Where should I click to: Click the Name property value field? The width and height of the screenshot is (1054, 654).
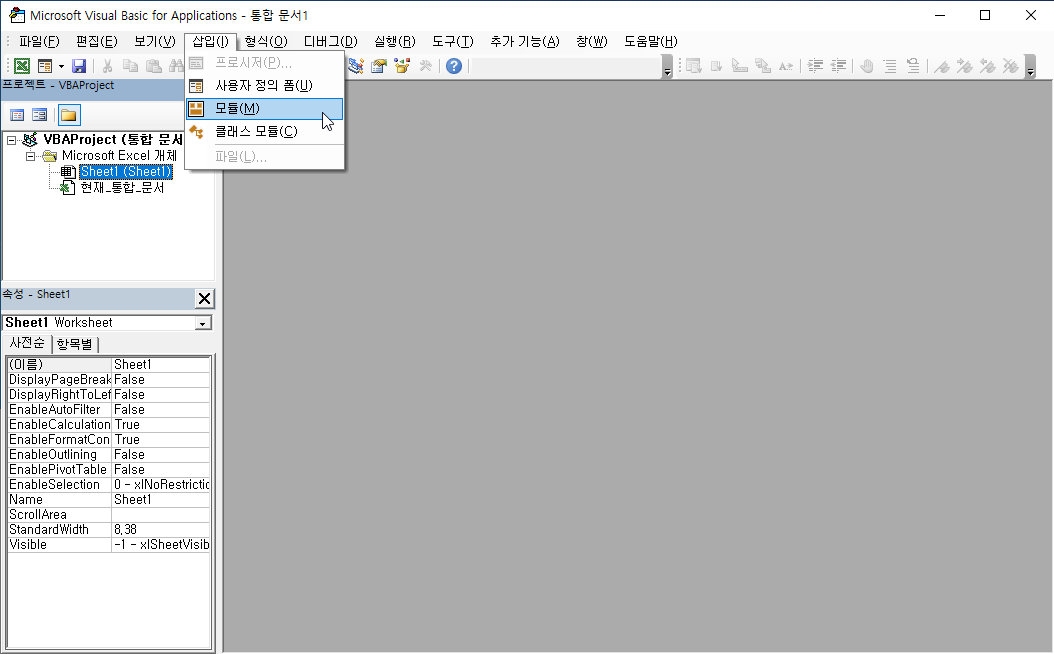160,499
